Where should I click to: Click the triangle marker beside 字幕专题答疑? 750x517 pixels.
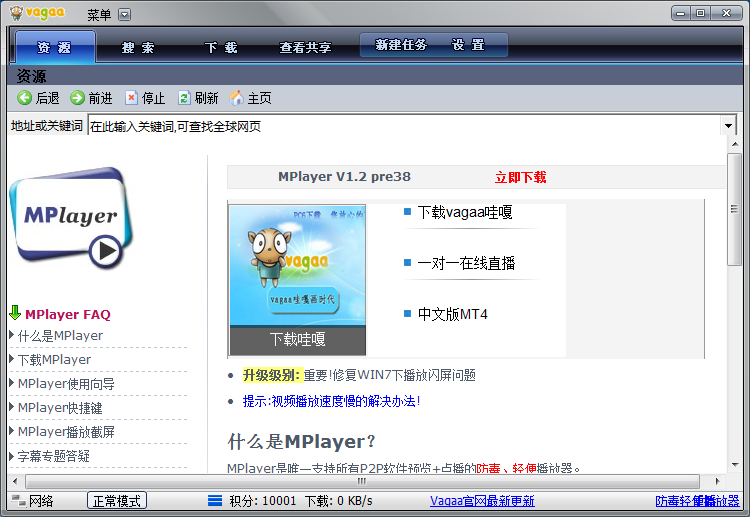(x=11, y=455)
